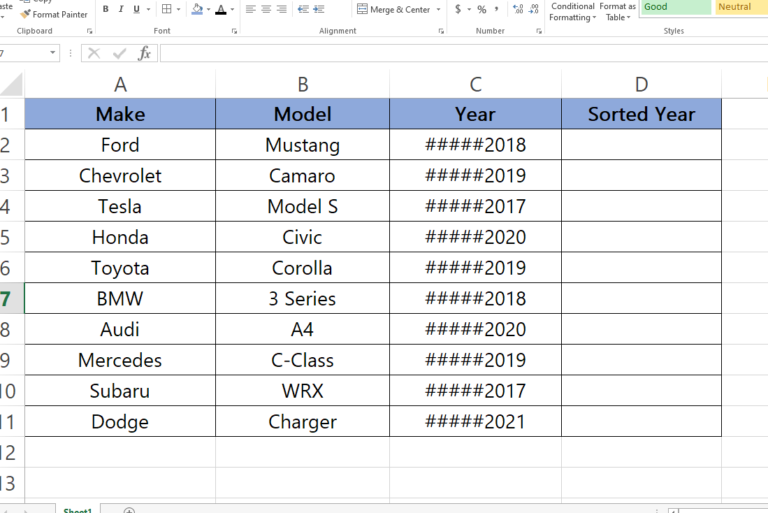The width and height of the screenshot is (768, 513).
Task: Click the Increase Indent icon
Action: click(x=319, y=10)
